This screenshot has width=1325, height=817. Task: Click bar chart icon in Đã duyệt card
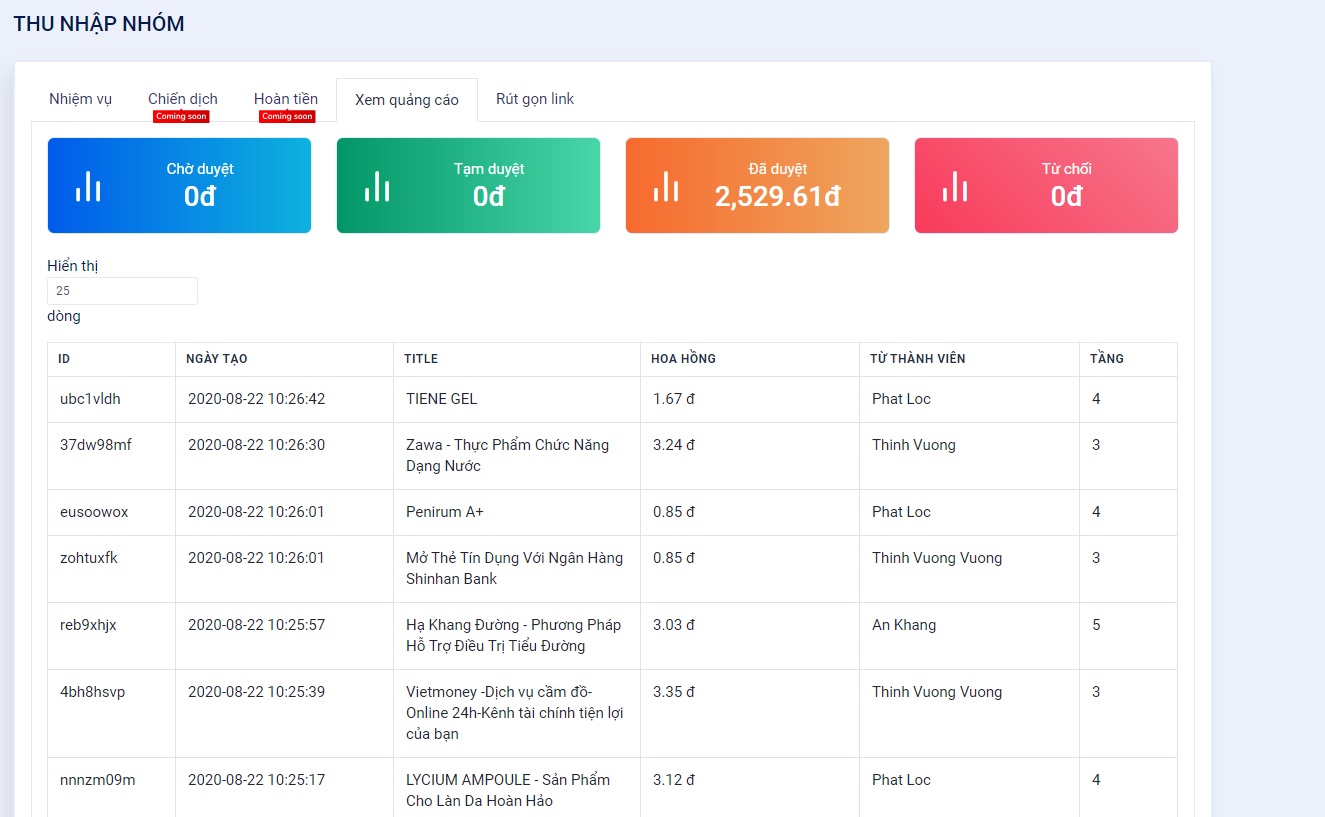pos(666,186)
